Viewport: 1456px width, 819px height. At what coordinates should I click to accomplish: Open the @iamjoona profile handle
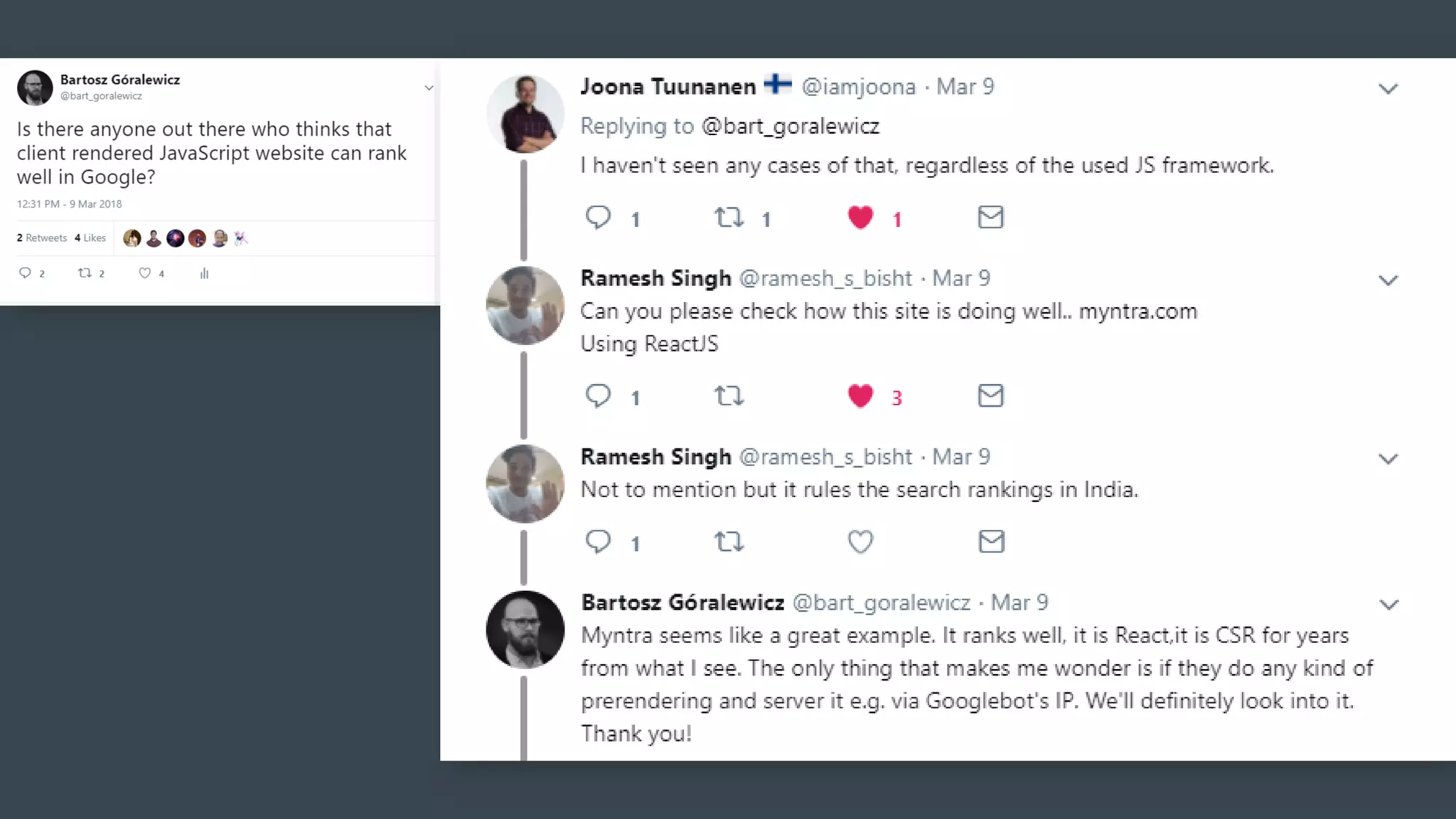pos(858,87)
